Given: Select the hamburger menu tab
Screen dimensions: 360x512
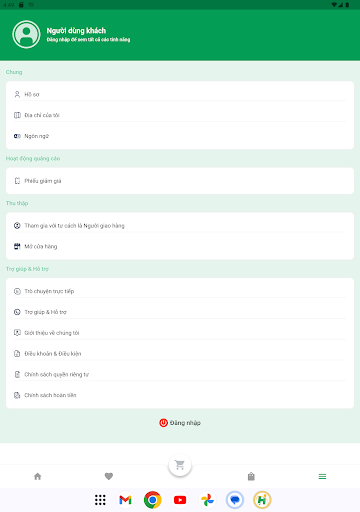Looking at the screenshot, I should point(322,476).
